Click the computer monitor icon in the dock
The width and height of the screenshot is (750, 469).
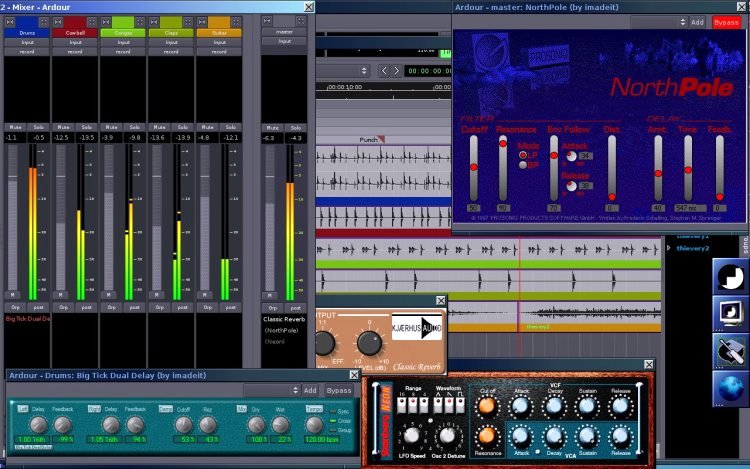click(730, 313)
